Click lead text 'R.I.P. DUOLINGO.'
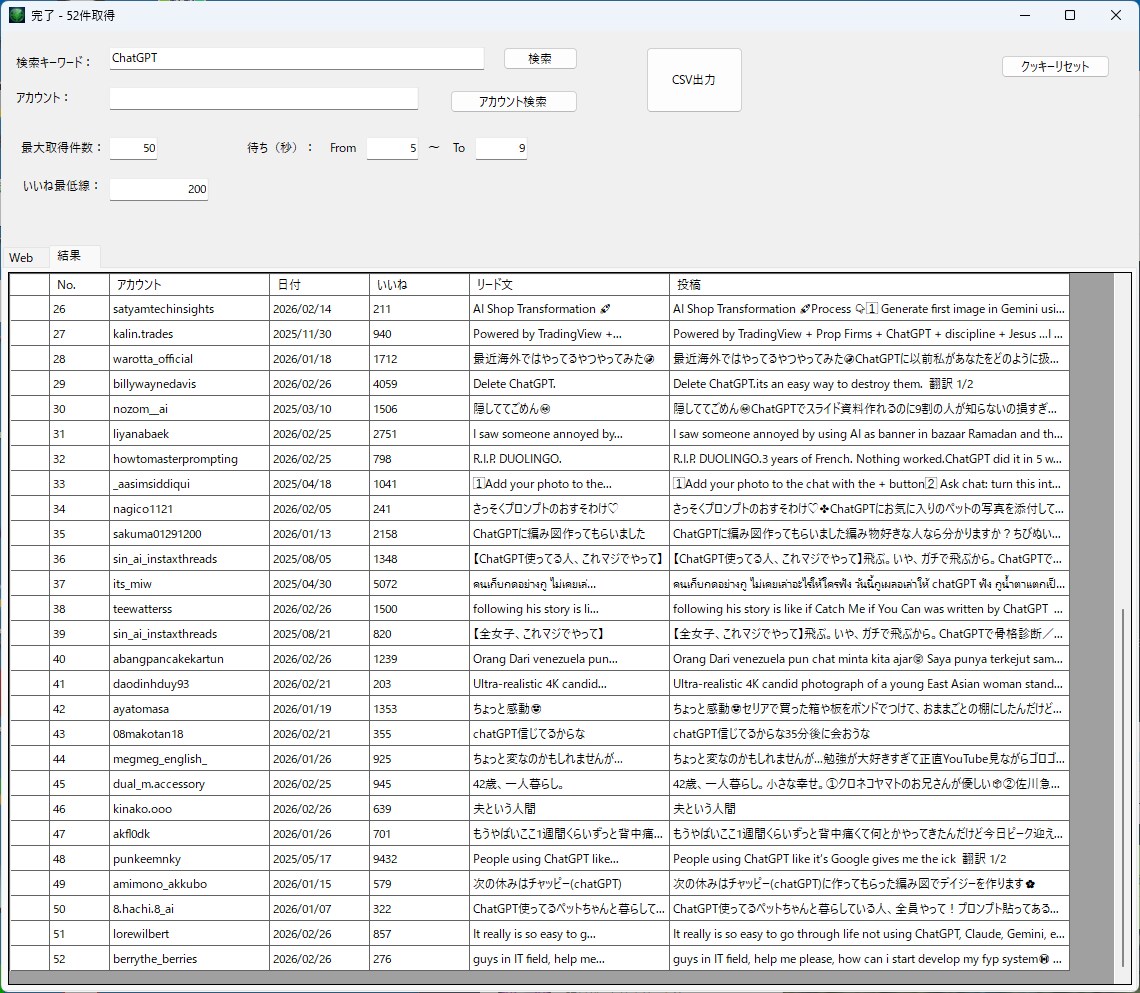The image size is (1140, 993). coord(569,459)
